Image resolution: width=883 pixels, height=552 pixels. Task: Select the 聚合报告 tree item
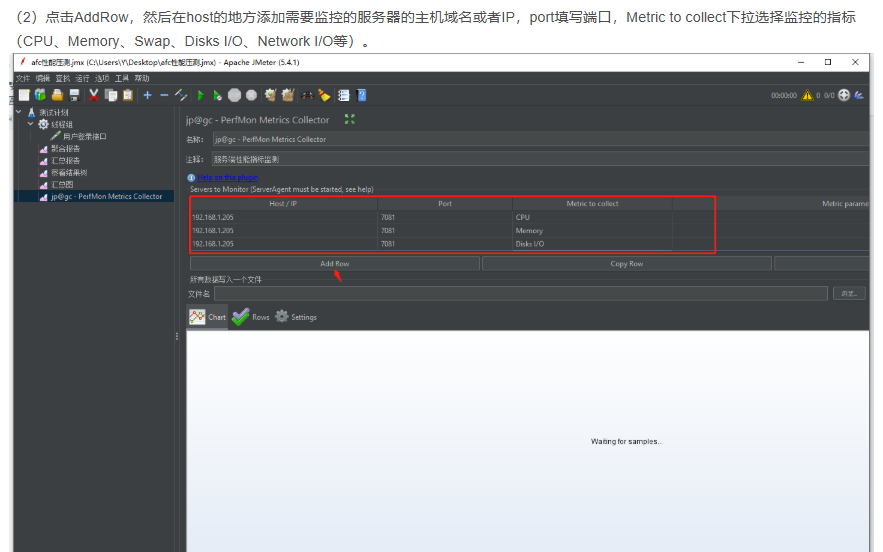tap(65, 149)
